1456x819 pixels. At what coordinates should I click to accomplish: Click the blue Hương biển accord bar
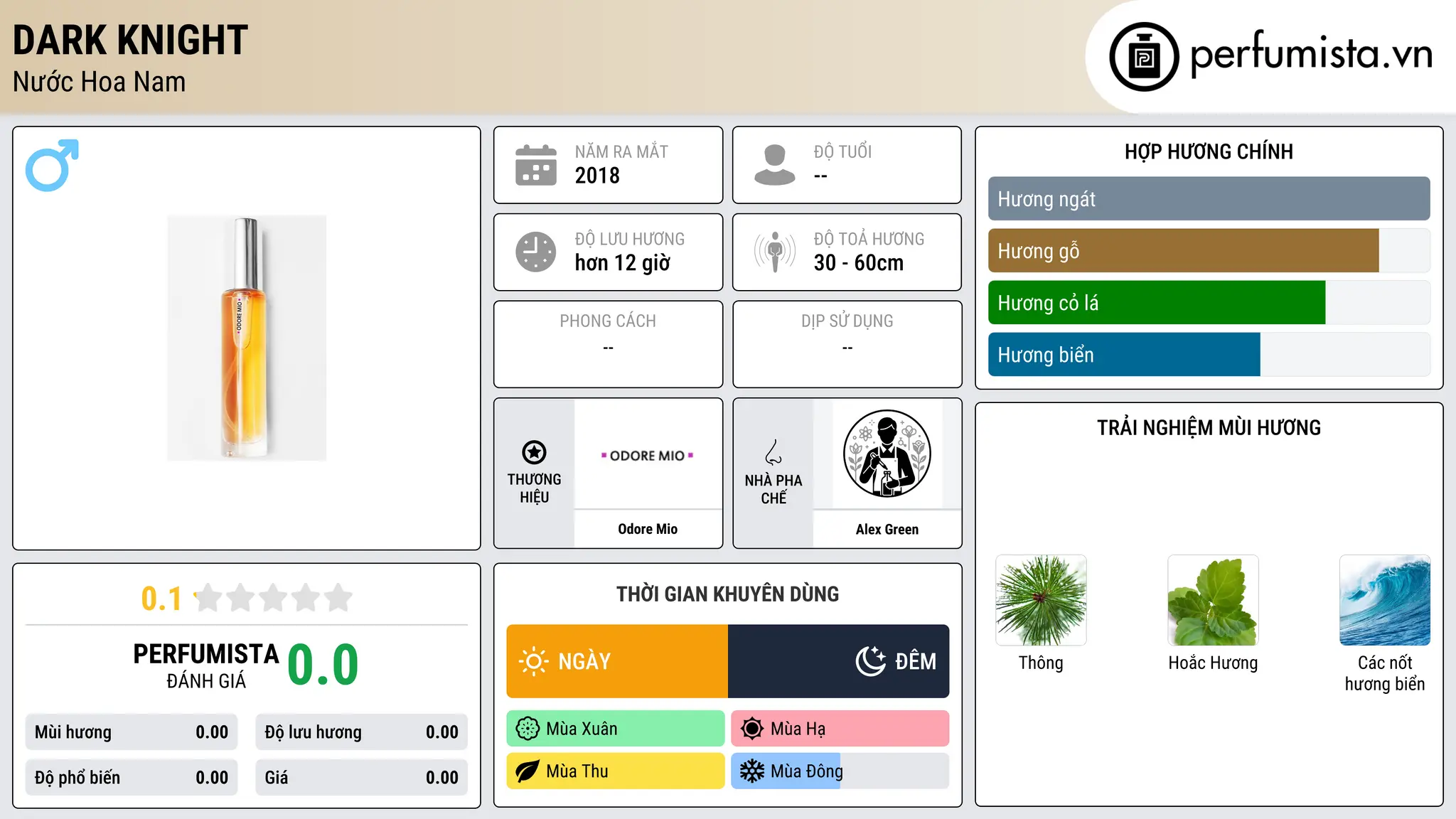[1124, 354]
